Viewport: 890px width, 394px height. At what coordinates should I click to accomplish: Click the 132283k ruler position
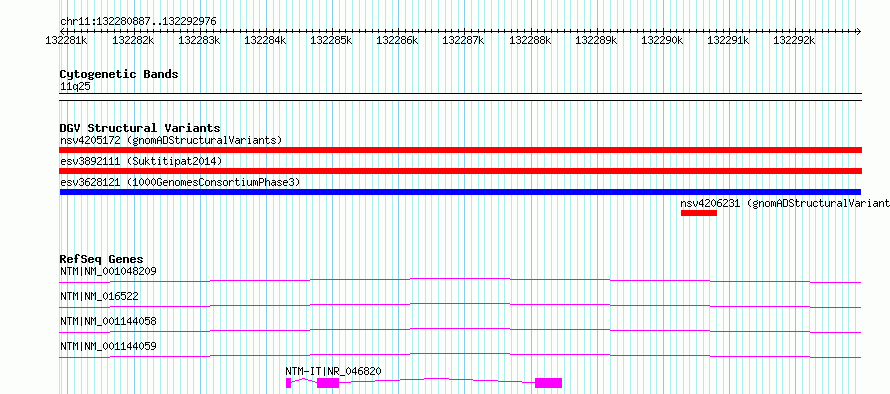[x=199, y=40]
